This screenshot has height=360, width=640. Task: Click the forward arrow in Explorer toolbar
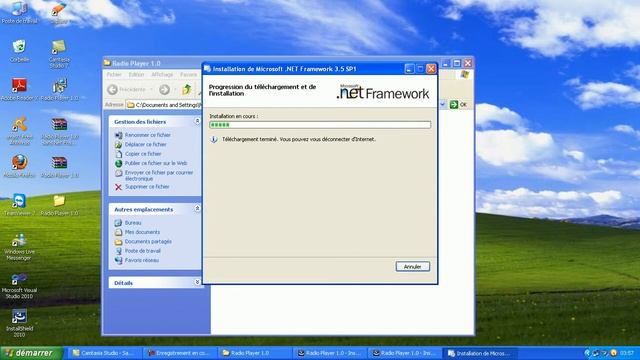coord(164,89)
